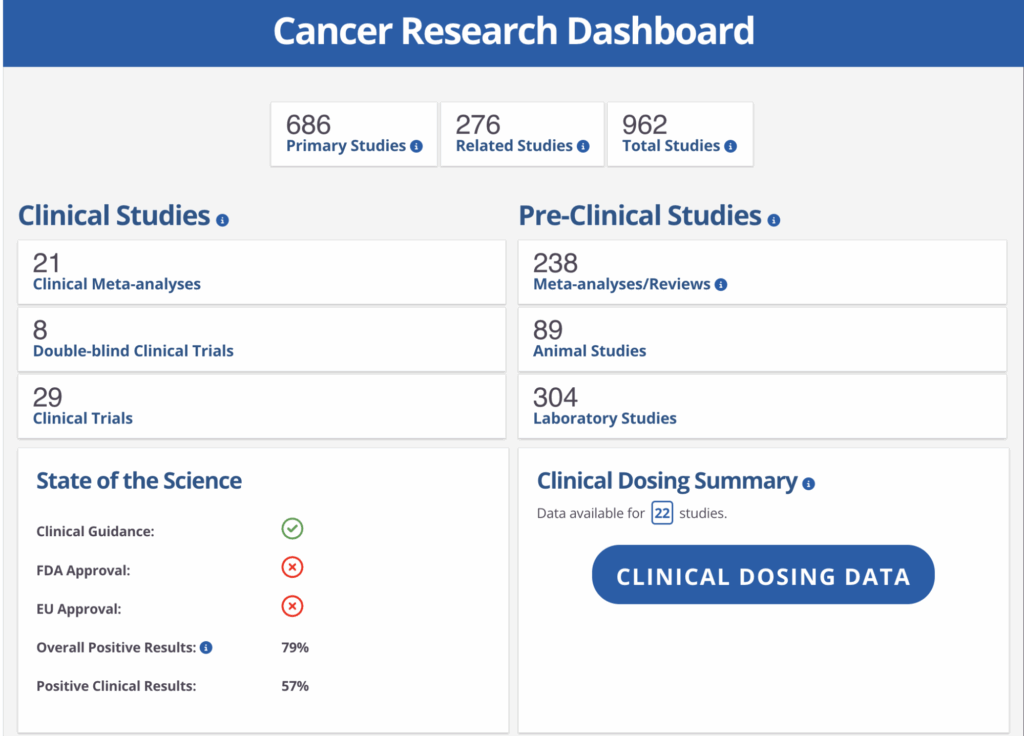Open the Animal Studies link
The width and height of the screenshot is (1024, 736).
(x=589, y=351)
